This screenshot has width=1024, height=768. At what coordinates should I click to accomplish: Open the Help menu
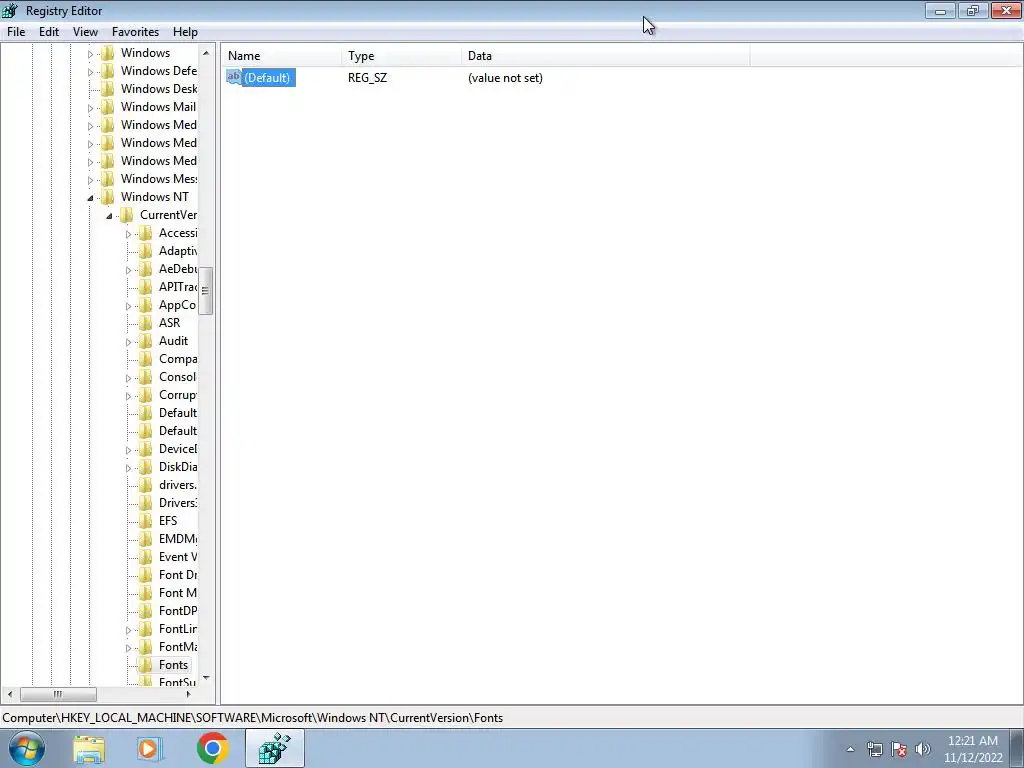[185, 31]
